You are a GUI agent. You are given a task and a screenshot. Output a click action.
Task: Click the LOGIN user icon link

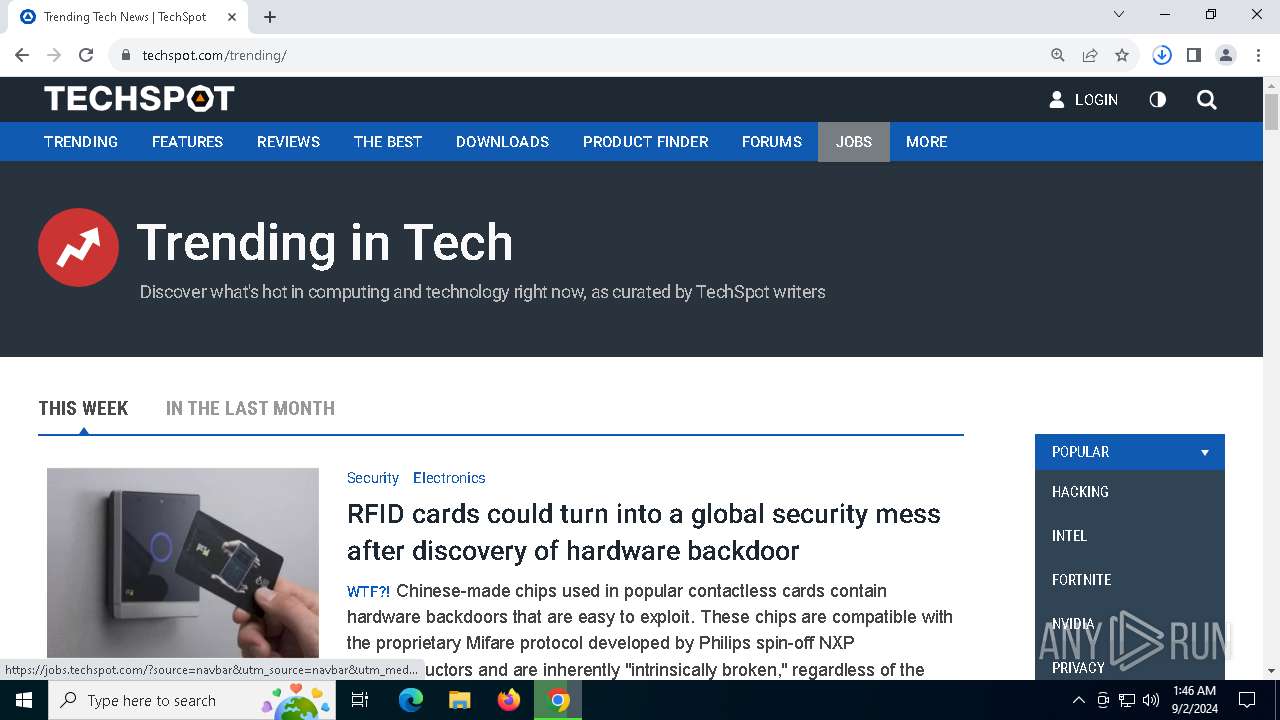(1083, 99)
